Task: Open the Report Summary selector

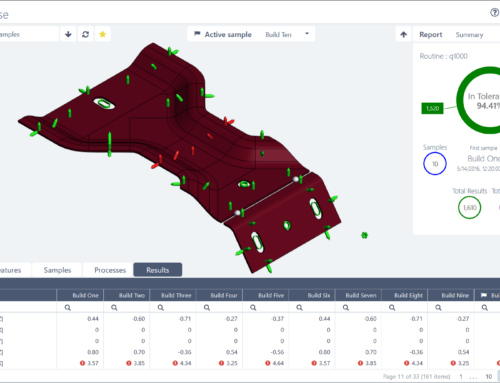Action: tap(469, 35)
